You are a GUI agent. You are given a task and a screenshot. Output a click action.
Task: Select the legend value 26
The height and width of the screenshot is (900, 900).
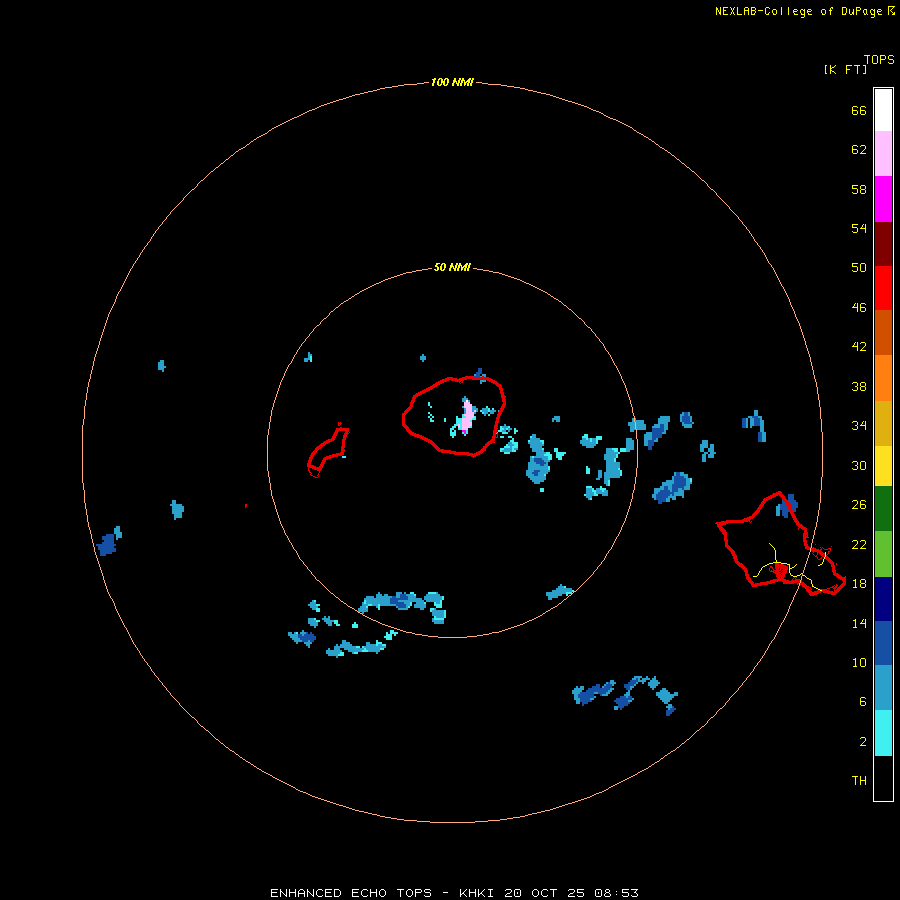point(859,505)
